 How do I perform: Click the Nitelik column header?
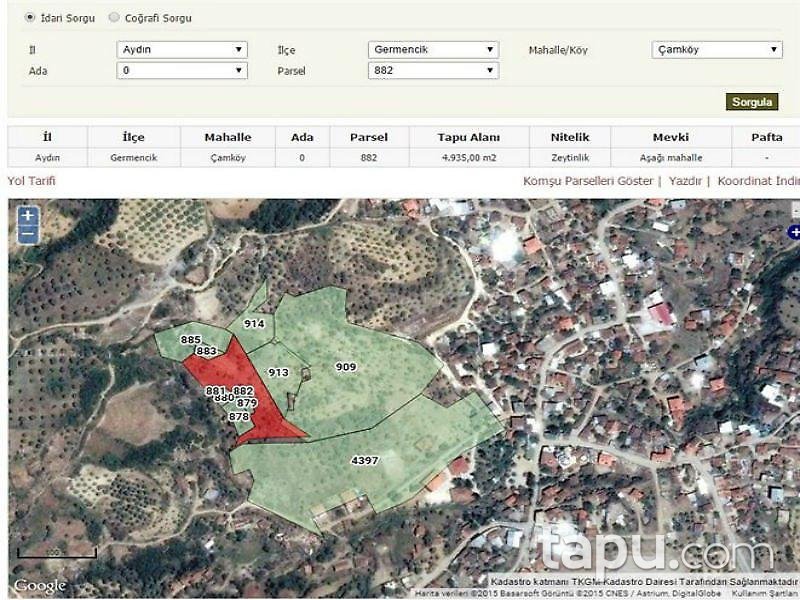[x=570, y=137]
